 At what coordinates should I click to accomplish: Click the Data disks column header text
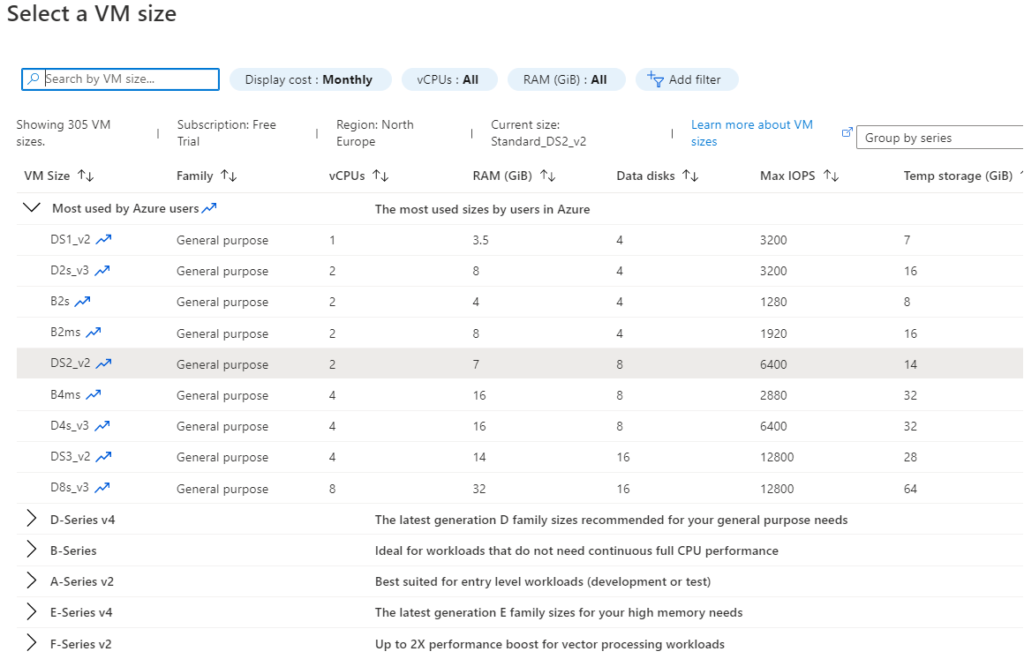[646, 176]
